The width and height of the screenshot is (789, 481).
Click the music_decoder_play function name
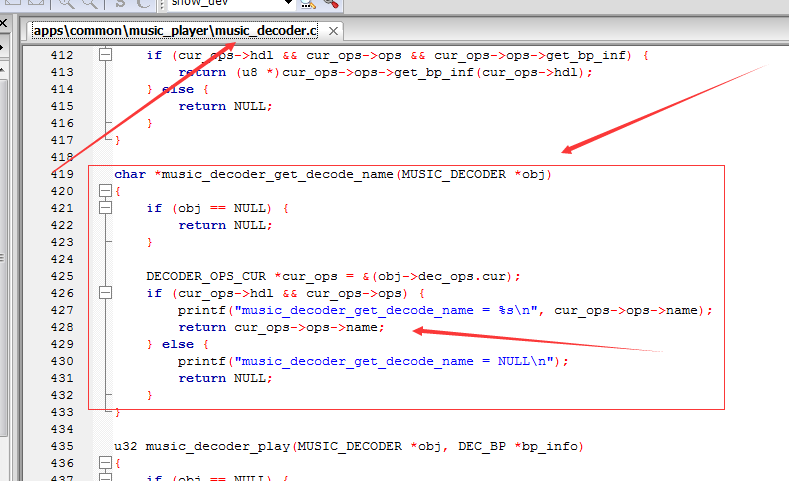[217, 446]
